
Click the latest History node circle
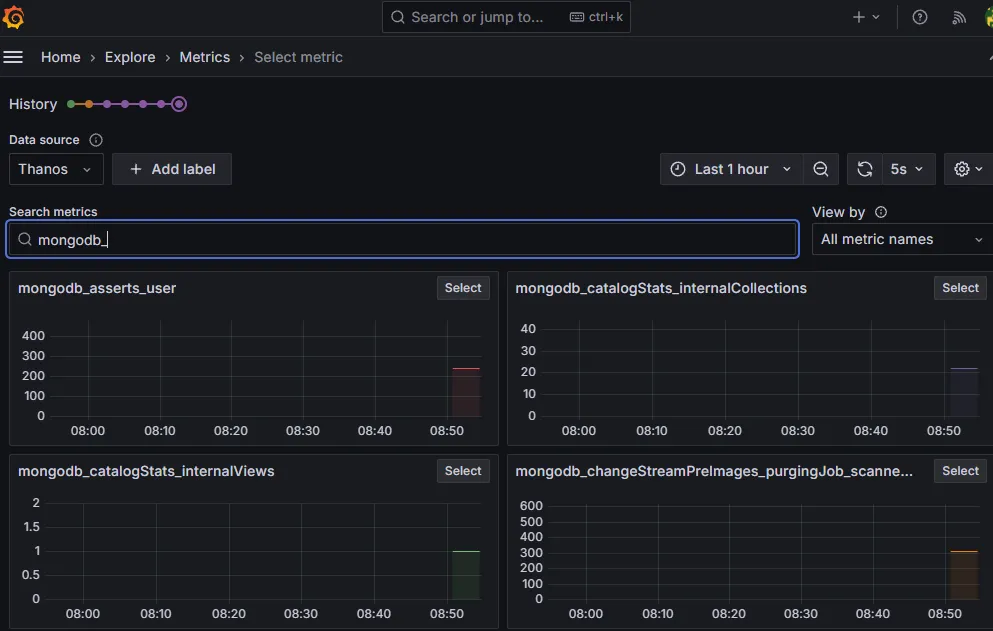coord(179,103)
